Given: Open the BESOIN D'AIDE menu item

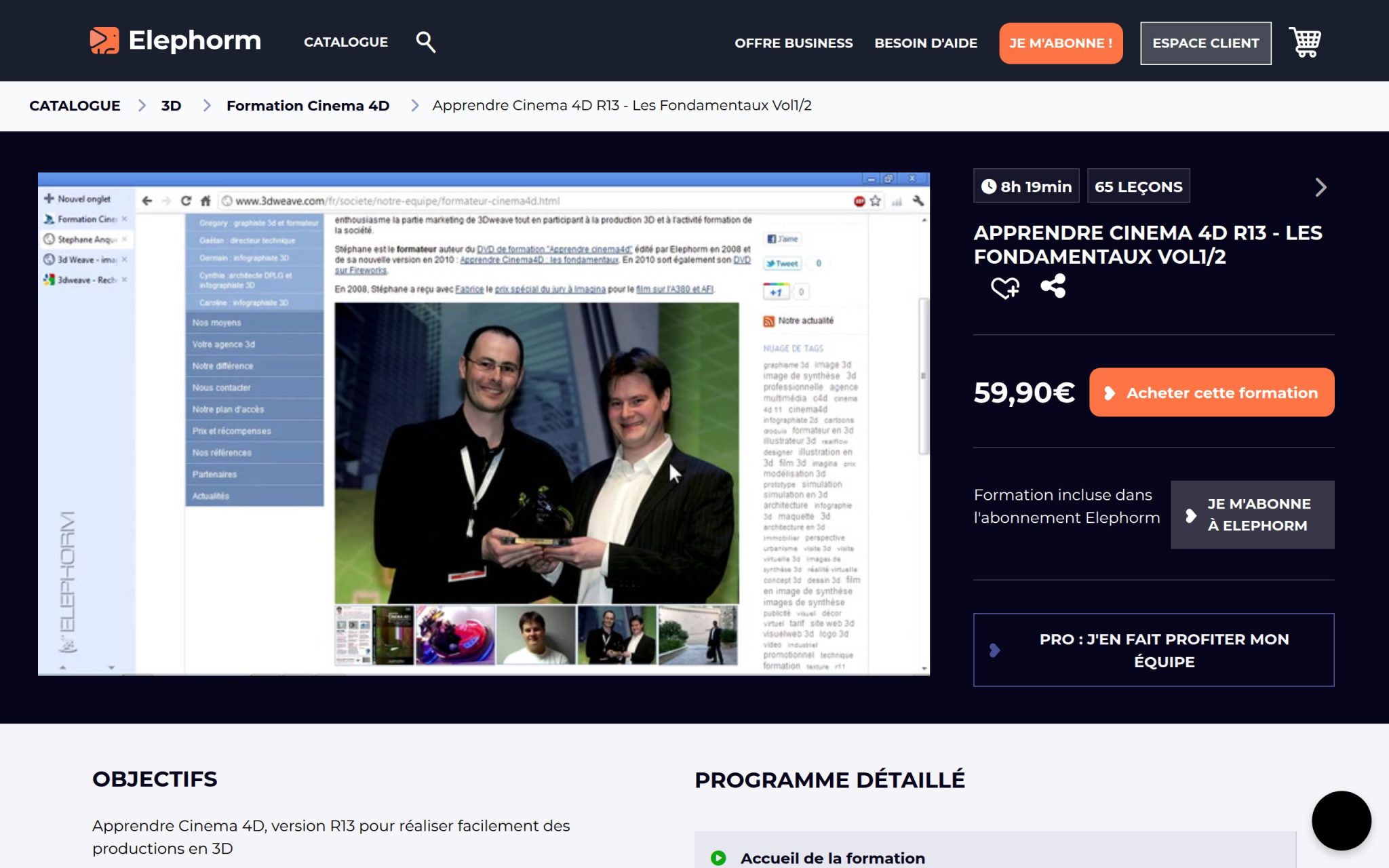Looking at the screenshot, I should (x=926, y=43).
